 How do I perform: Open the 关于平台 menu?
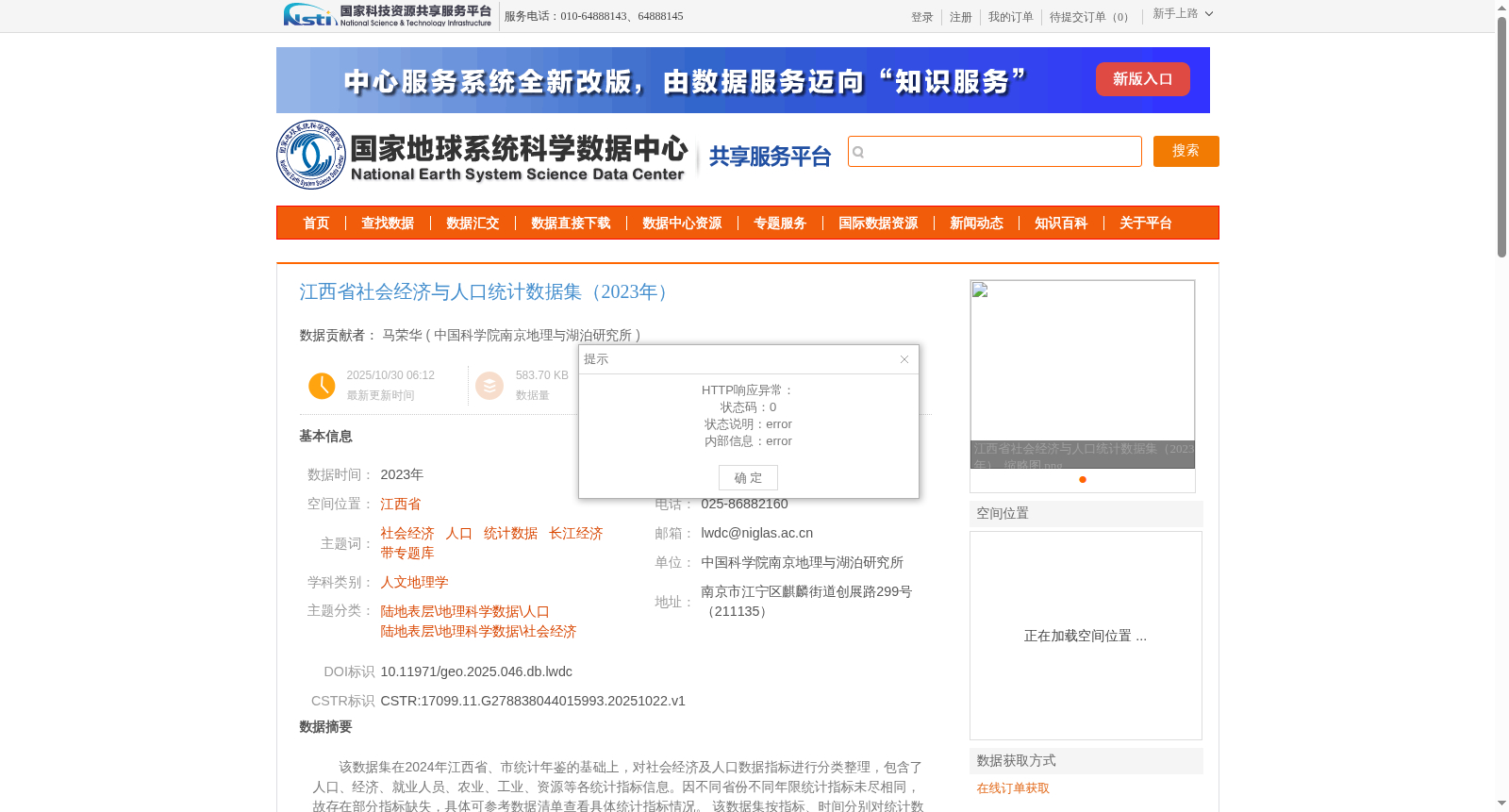(x=1146, y=224)
